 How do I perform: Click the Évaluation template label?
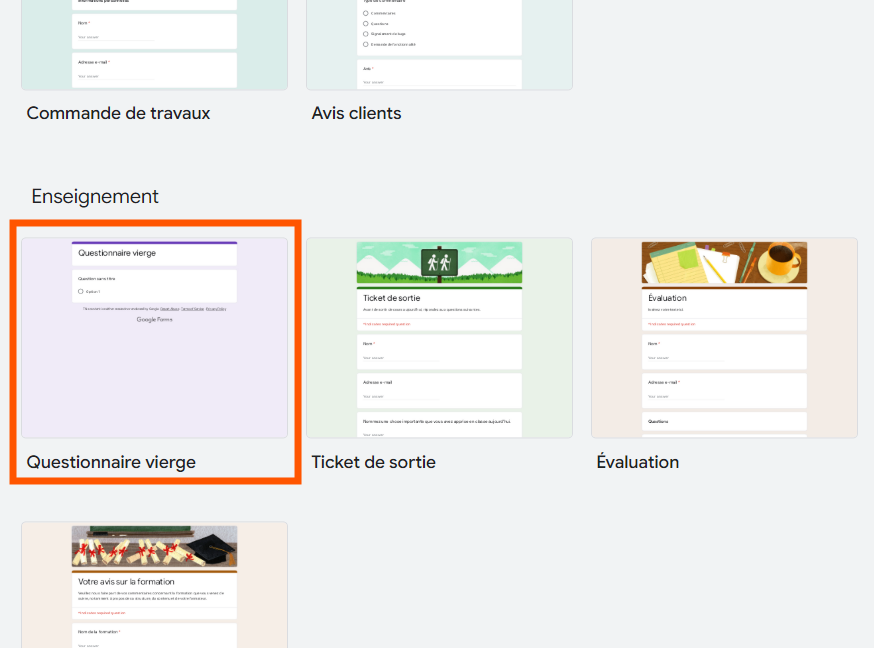coord(638,461)
